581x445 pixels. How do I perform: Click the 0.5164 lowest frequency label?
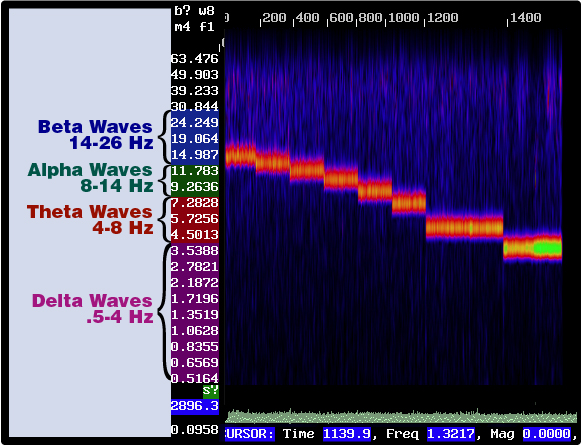click(x=195, y=378)
